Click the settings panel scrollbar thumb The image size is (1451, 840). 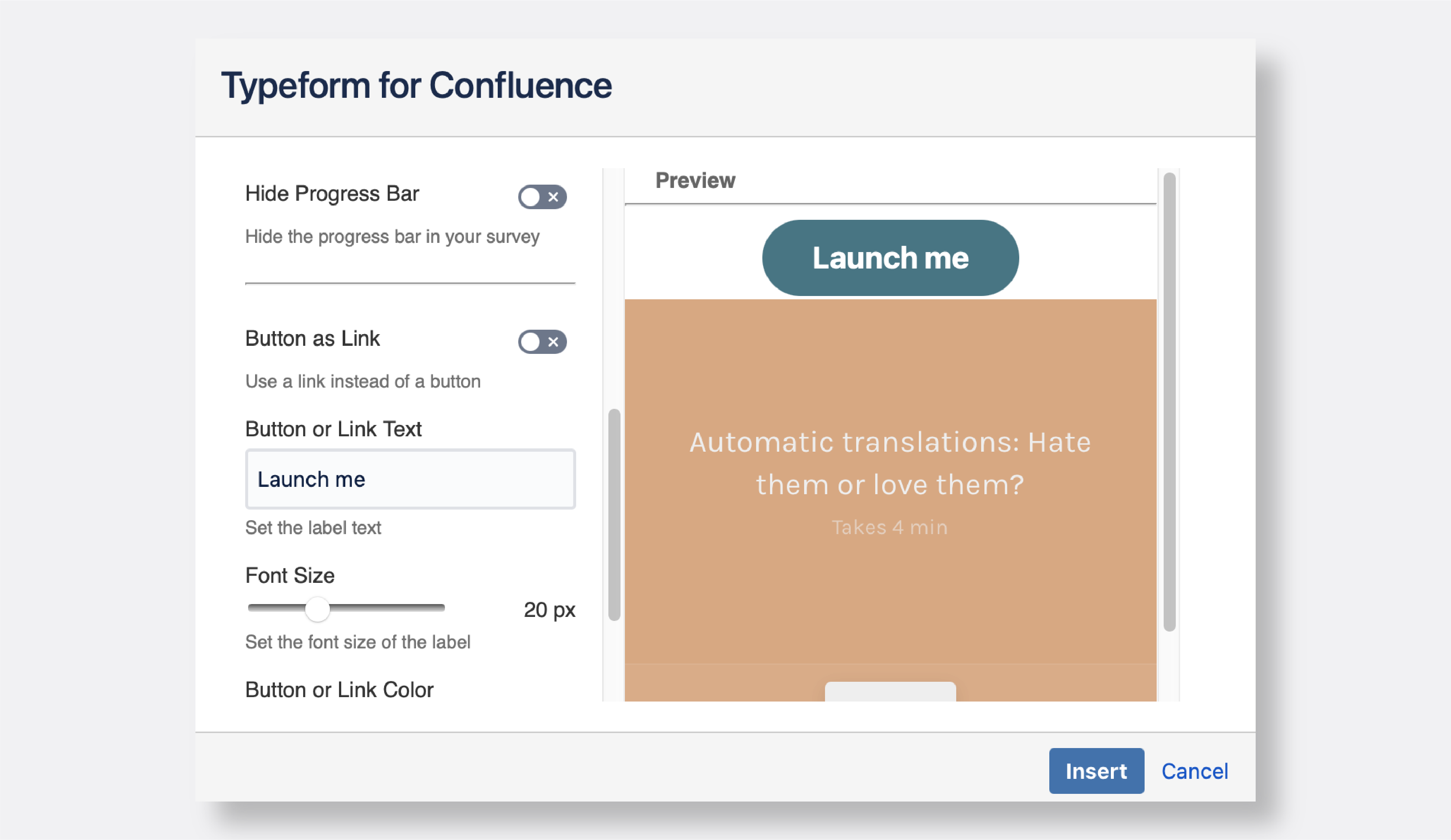[x=614, y=515]
